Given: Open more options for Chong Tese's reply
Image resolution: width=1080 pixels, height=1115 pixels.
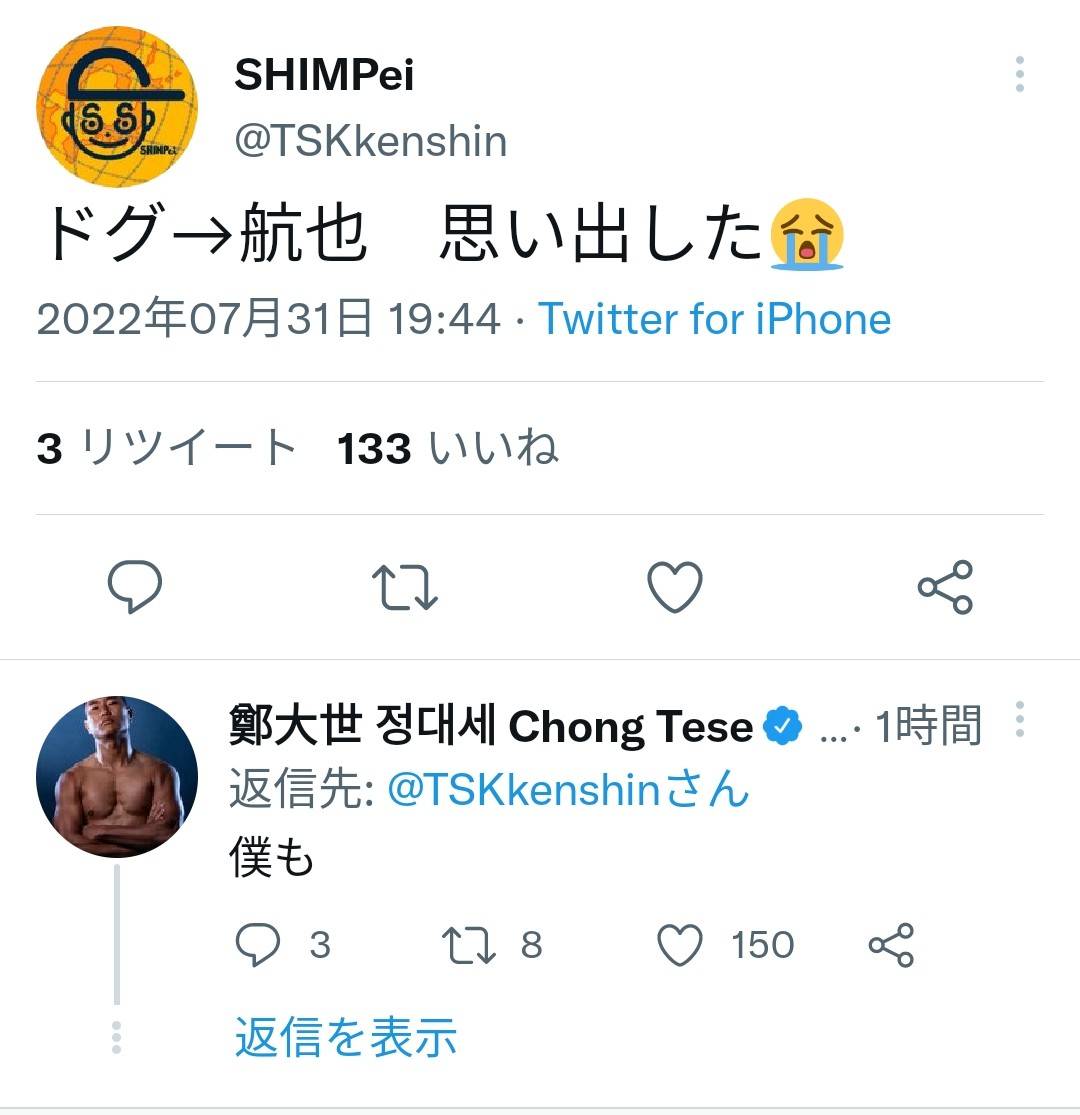Looking at the screenshot, I should tap(1019, 719).
